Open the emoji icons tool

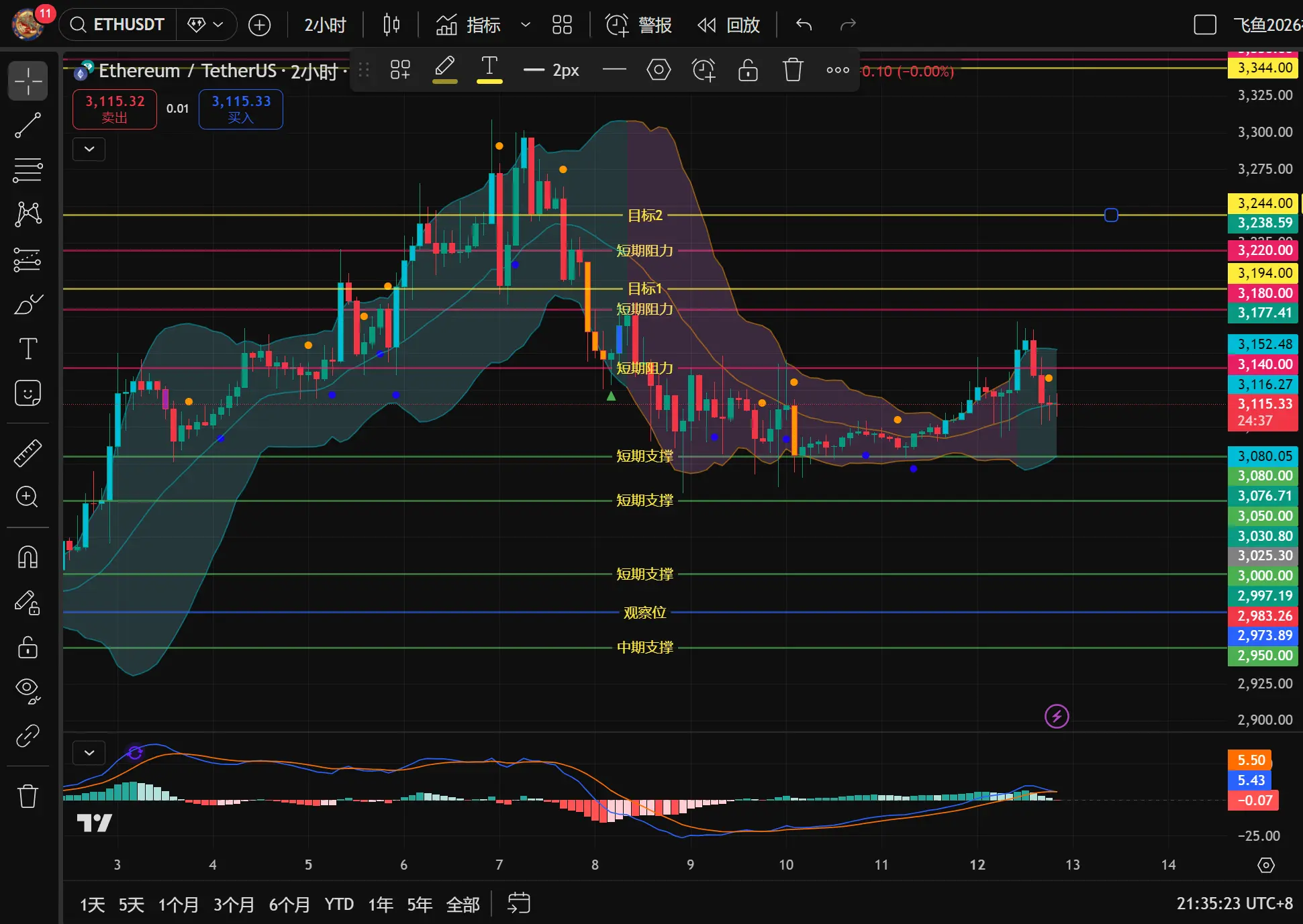coord(28,393)
